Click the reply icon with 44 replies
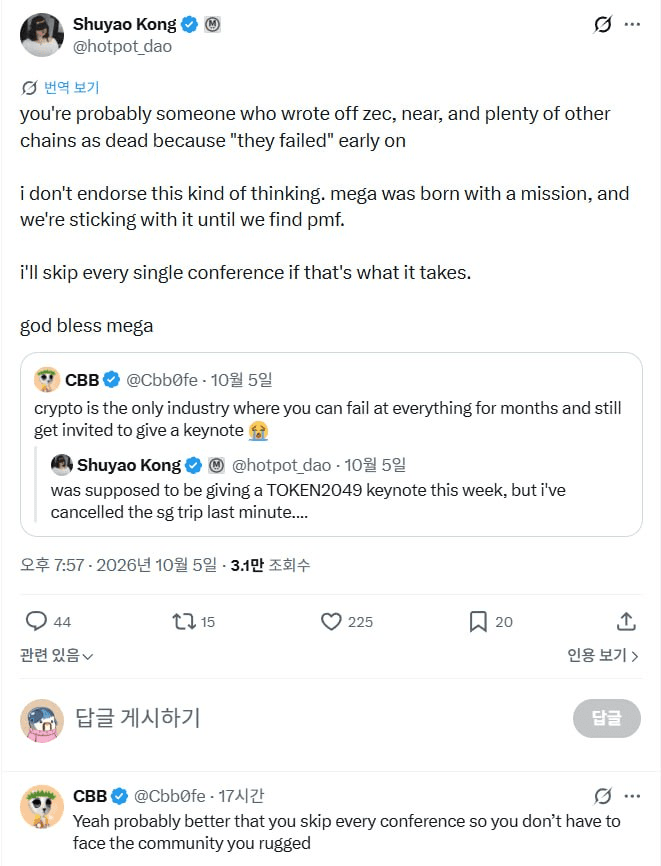This screenshot has width=661, height=866. click(x=36, y=621)
